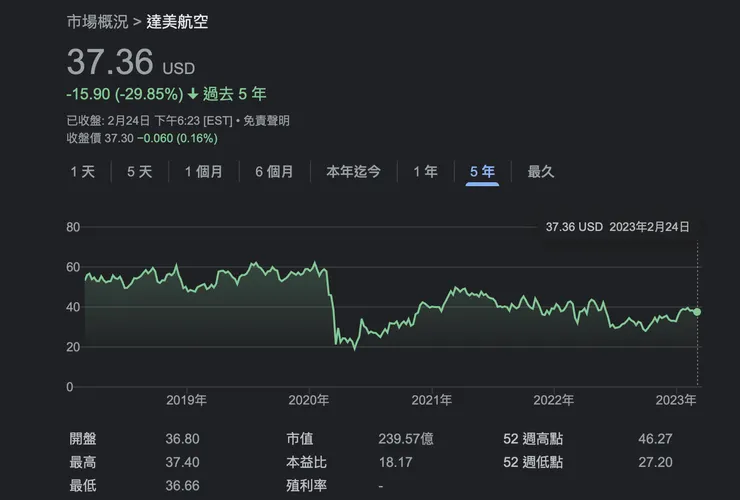Click the 市值 value 239.57億
The width and height of the screenshot is (740, 500).
(x=406, y=439)
